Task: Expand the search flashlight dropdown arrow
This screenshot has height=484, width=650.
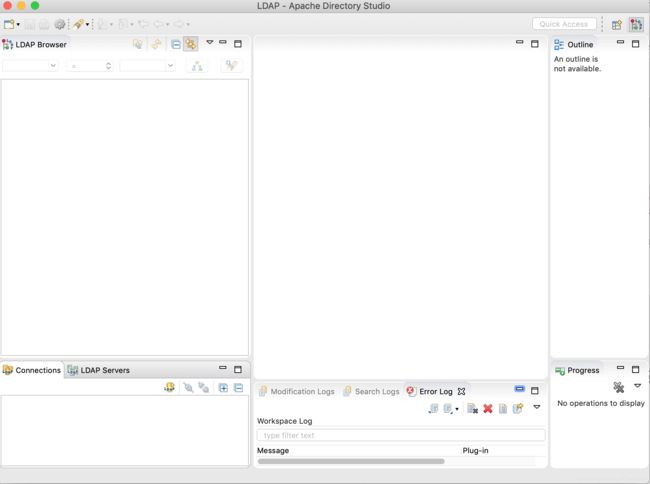Action: [x=87, y=25]
